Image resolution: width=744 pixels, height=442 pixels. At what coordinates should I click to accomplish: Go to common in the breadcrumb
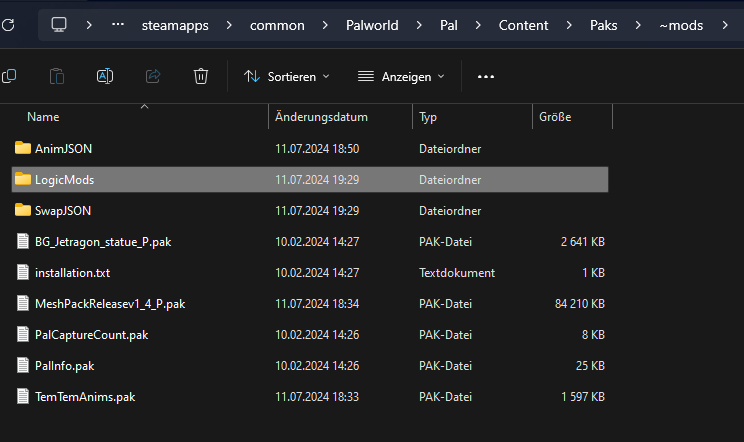(x=277, y=25)
